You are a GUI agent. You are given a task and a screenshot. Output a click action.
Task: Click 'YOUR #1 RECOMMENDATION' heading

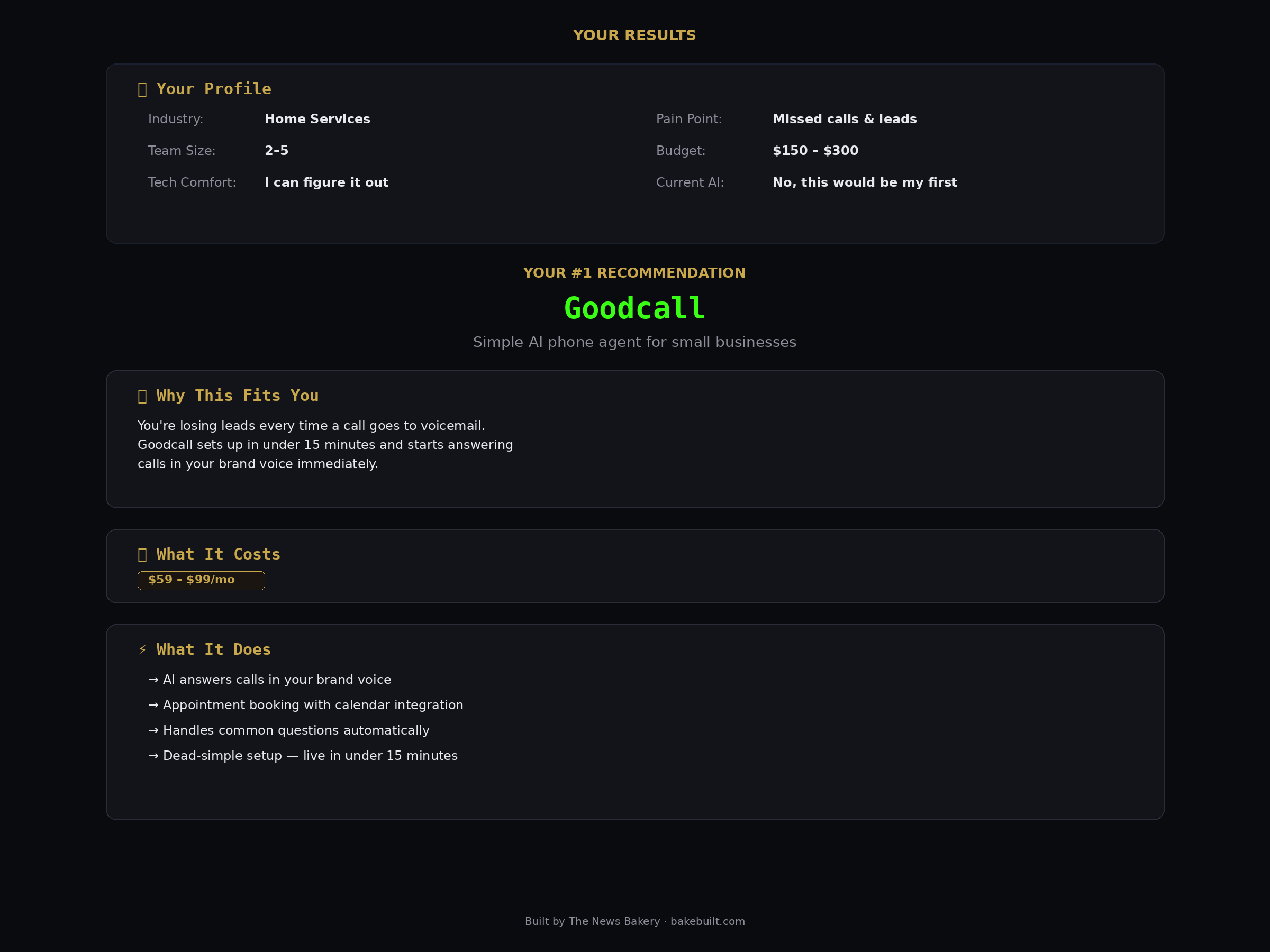pyautogui.click(x=634, y=273)
